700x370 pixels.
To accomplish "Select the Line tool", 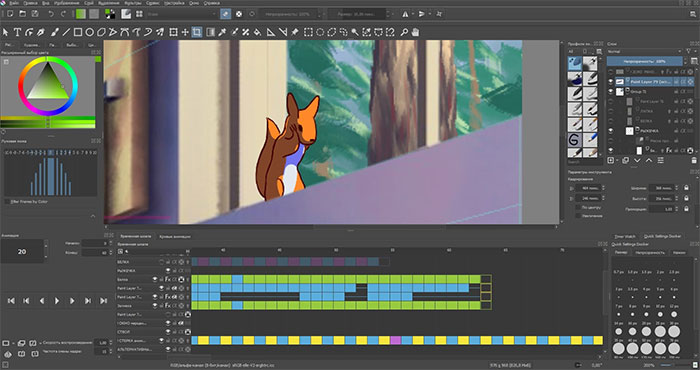I will 66,32.
